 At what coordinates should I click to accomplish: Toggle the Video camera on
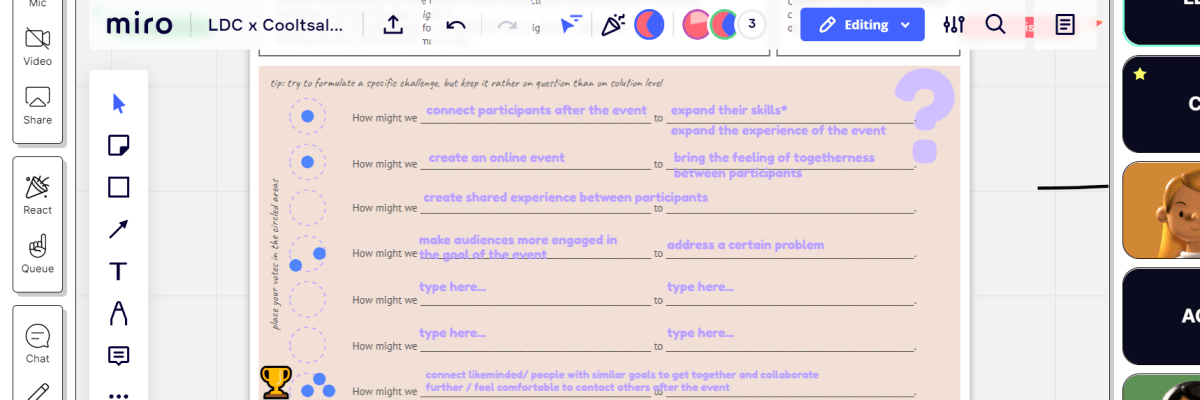click(38, 45)
